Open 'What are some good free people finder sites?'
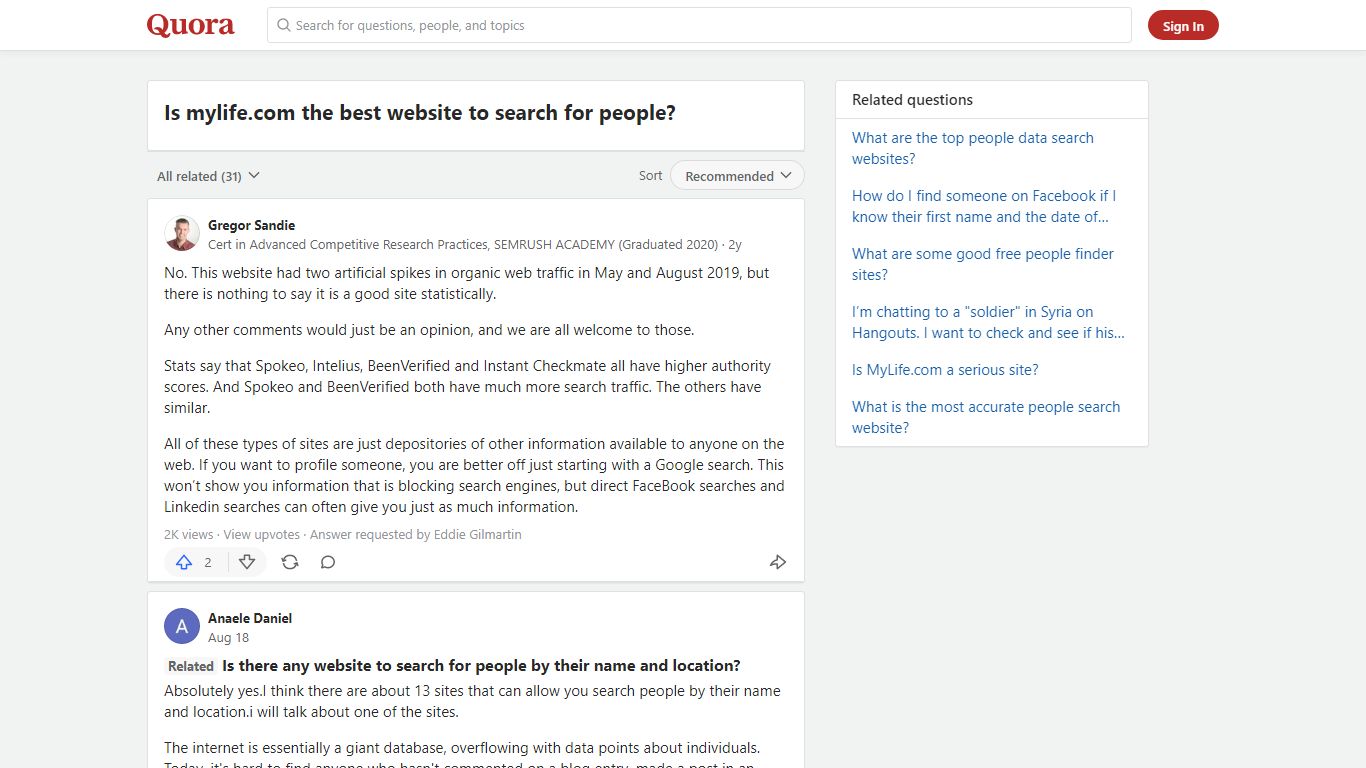This screenshot has width=1366, height=768. click(983, 264)
